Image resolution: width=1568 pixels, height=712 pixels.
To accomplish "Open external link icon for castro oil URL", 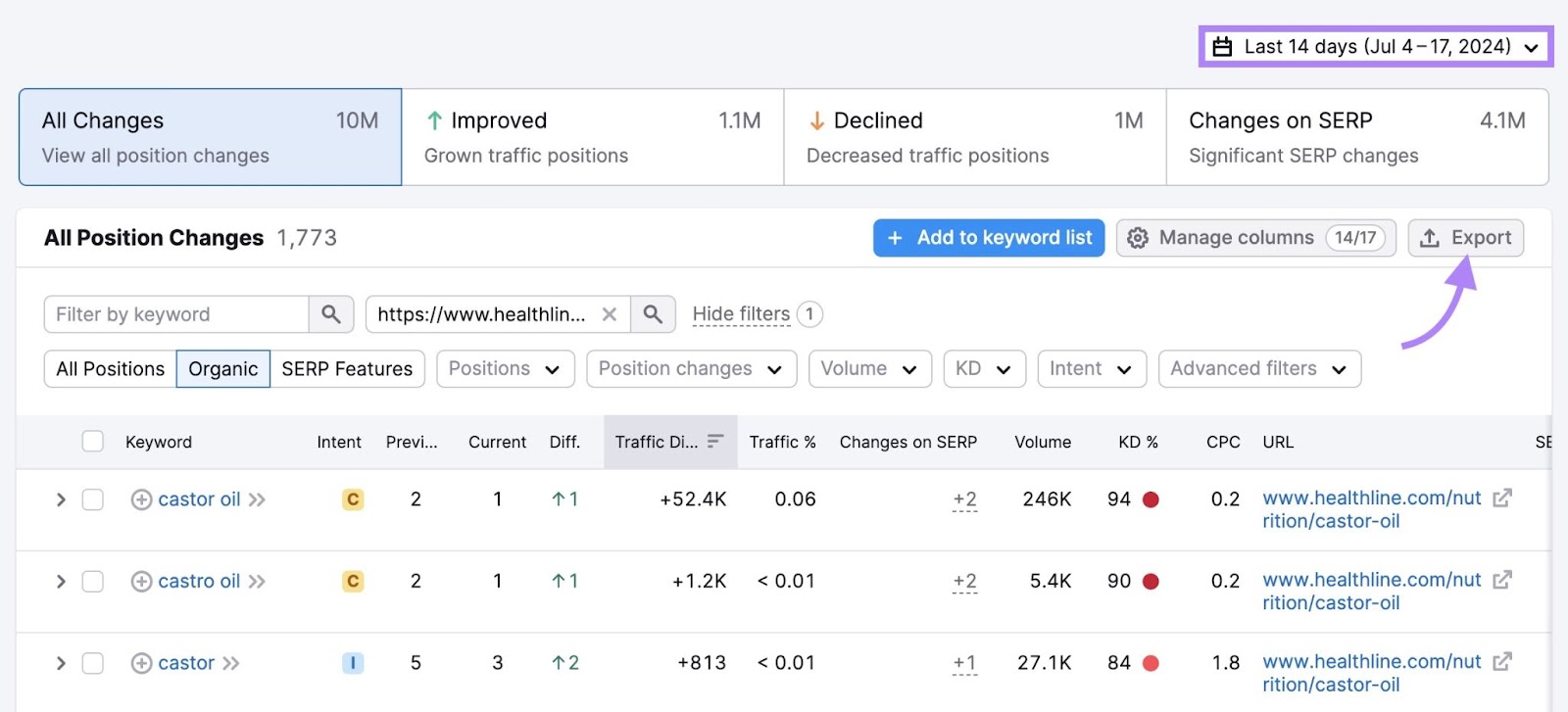I will tap(1501, 581).
